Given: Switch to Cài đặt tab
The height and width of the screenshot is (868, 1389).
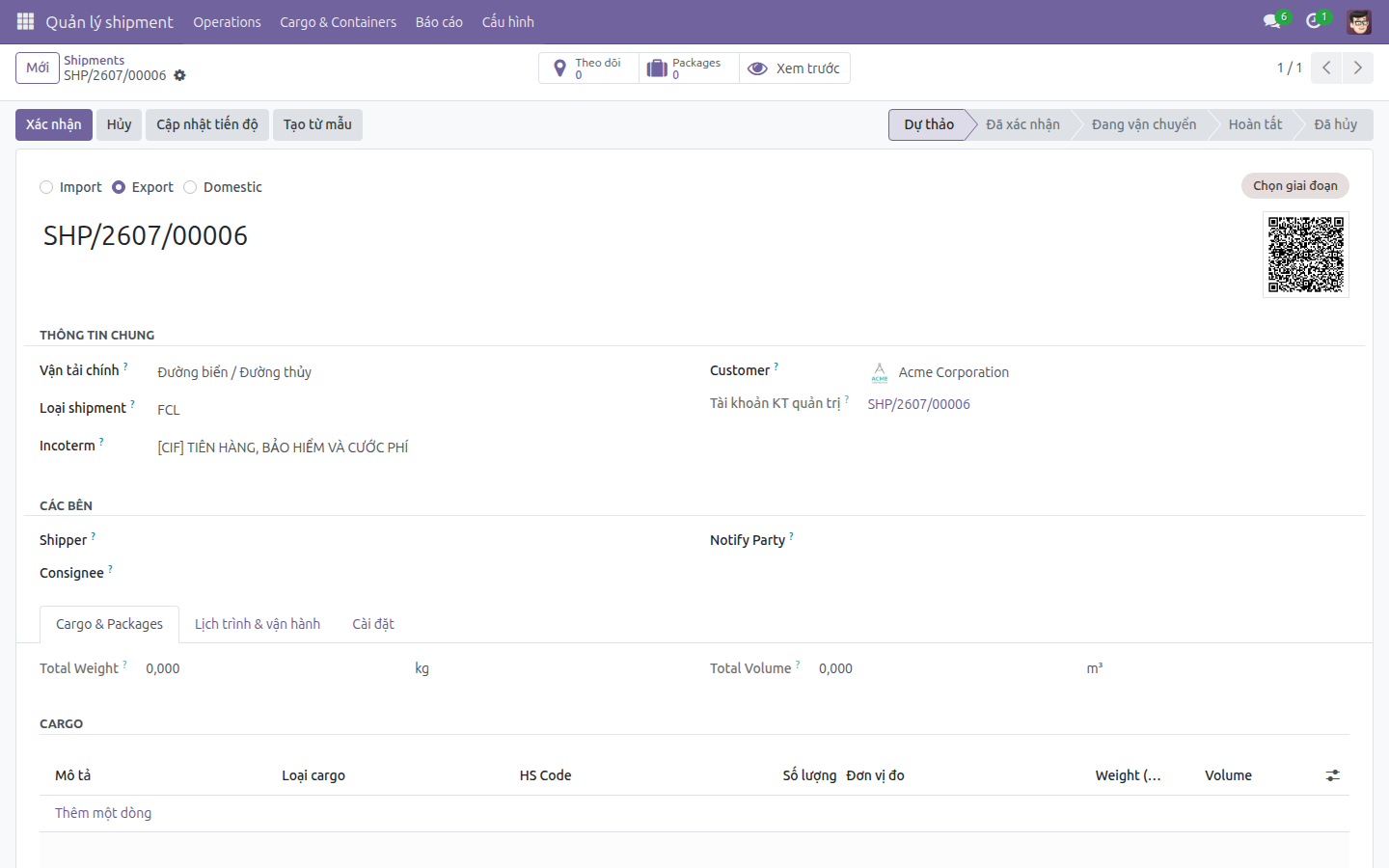Looking at the screenshot, I should (373, 624).
